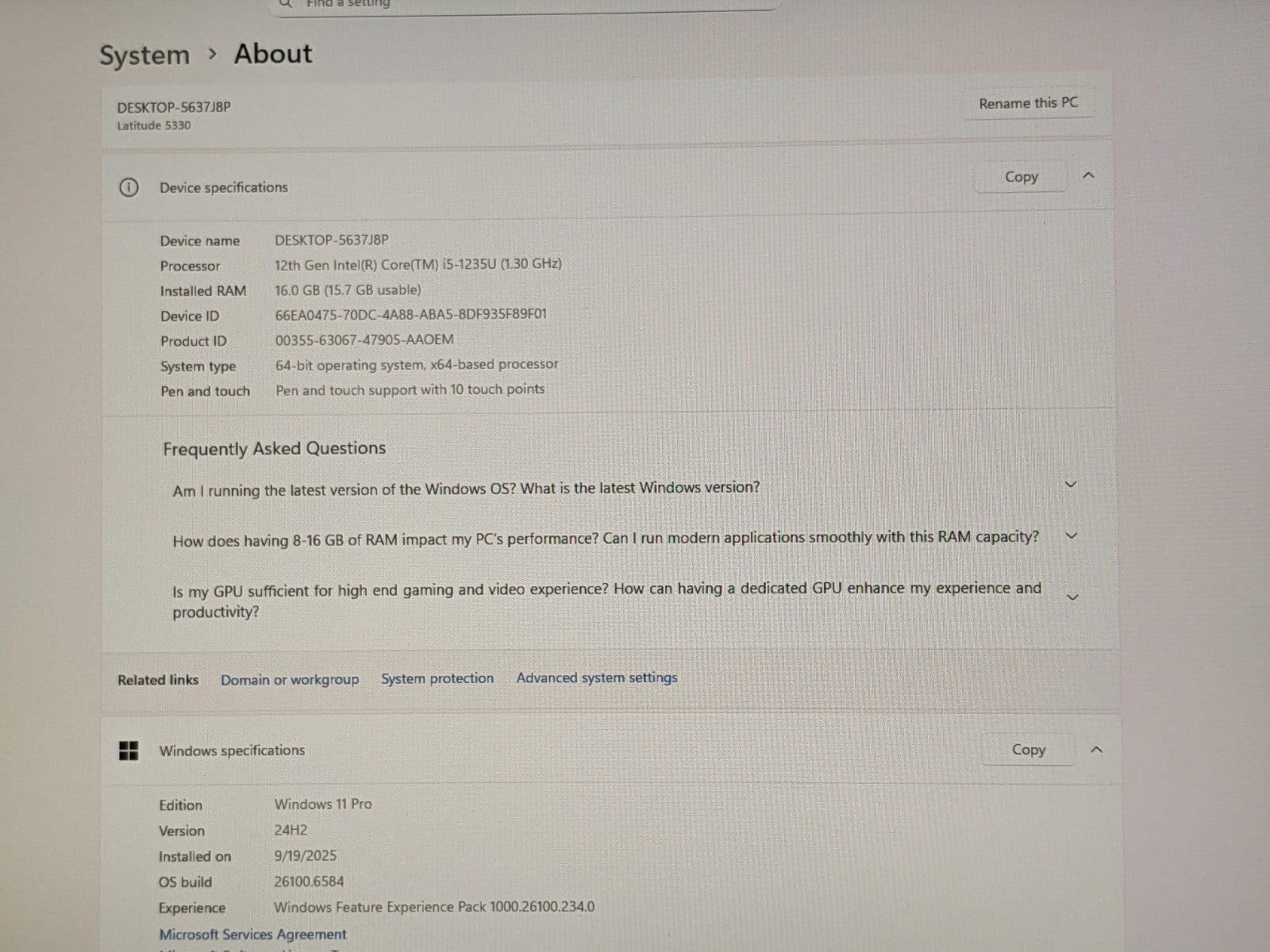Click the breadcrumb arrow between System and About
Screen dimensions: 1270x952
tap(212, 54)
